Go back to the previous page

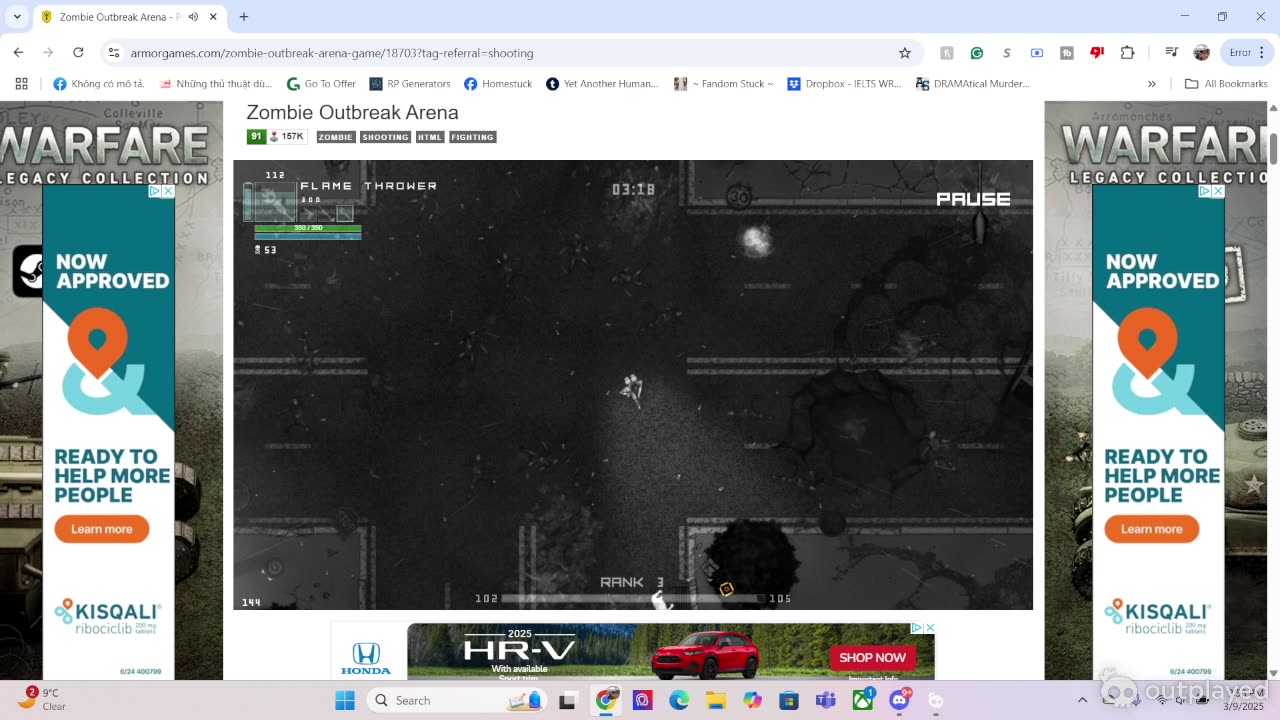(18, 52)
